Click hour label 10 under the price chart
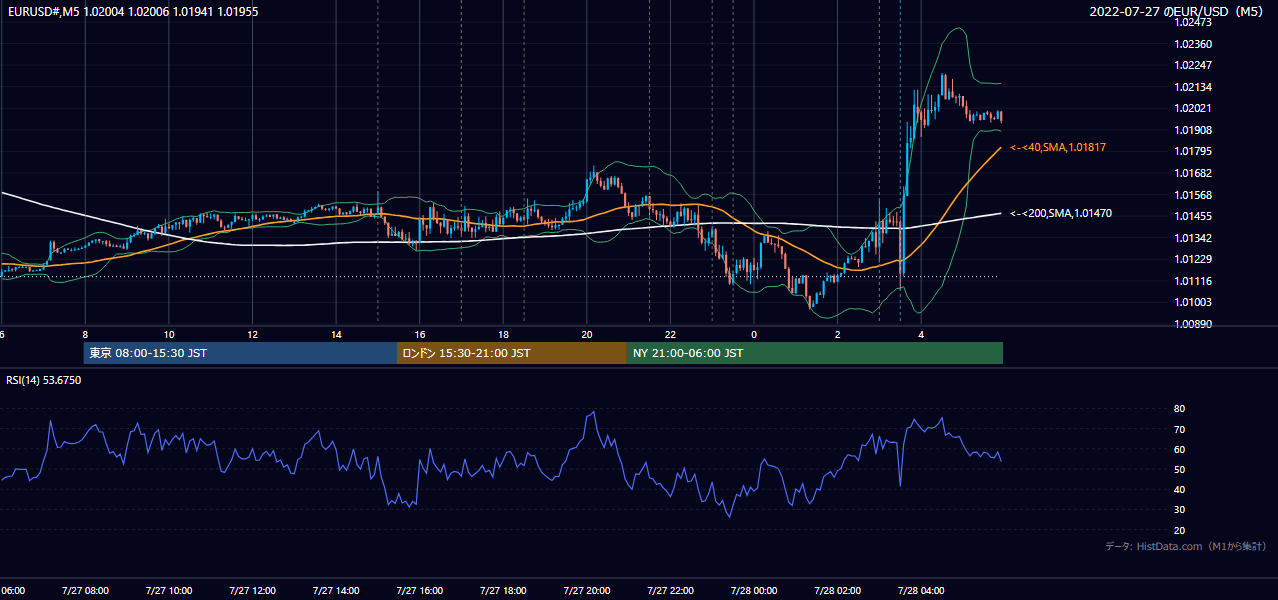The width and height of the screenshot is (1278, 600). pos(169,334)
